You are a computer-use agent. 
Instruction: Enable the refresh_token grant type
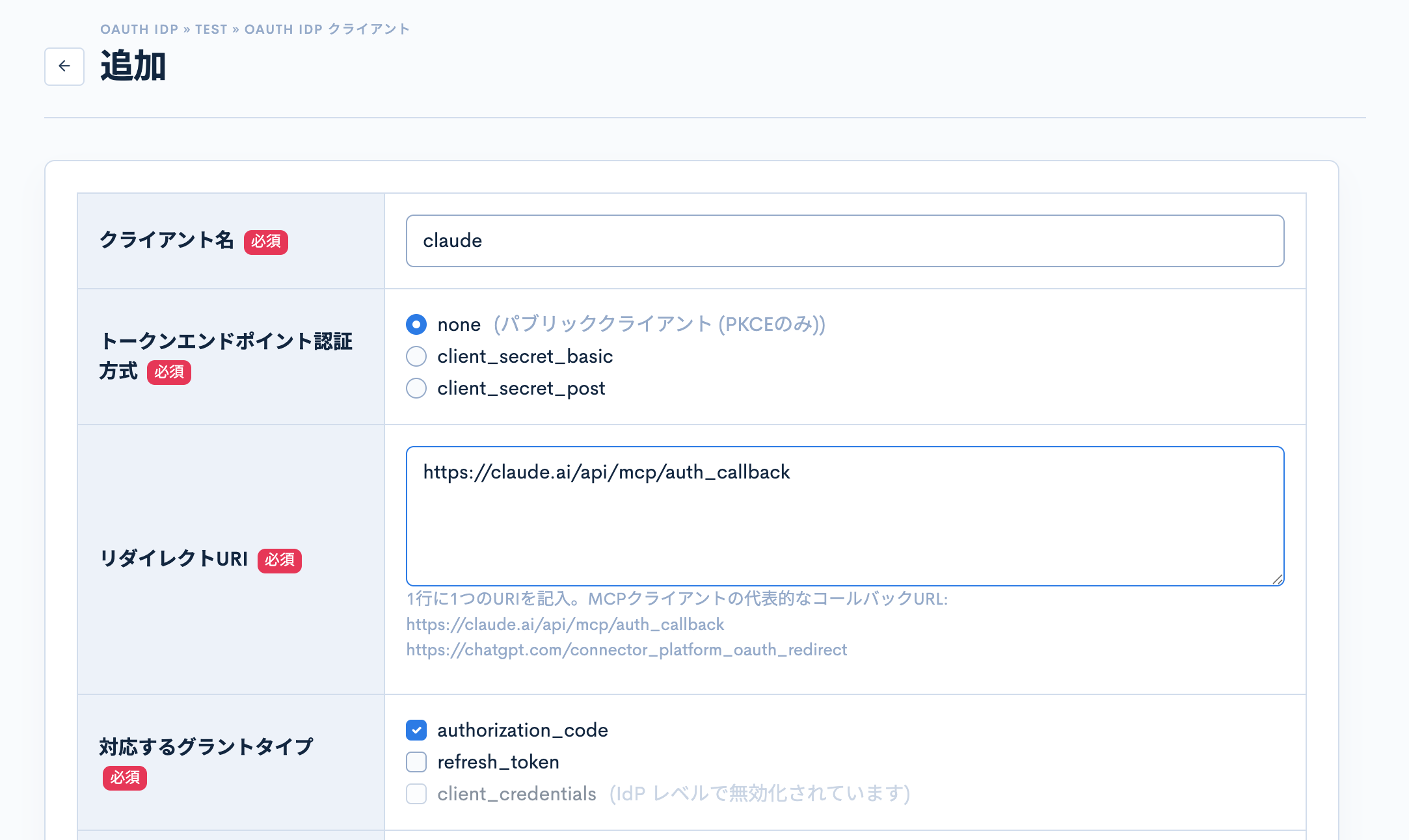point(416,762)
